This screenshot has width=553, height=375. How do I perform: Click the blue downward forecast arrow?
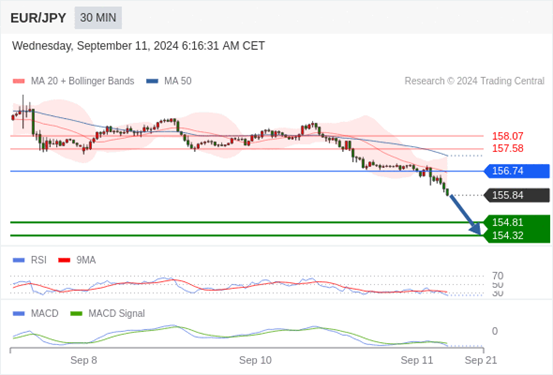(x=466, y=215)
